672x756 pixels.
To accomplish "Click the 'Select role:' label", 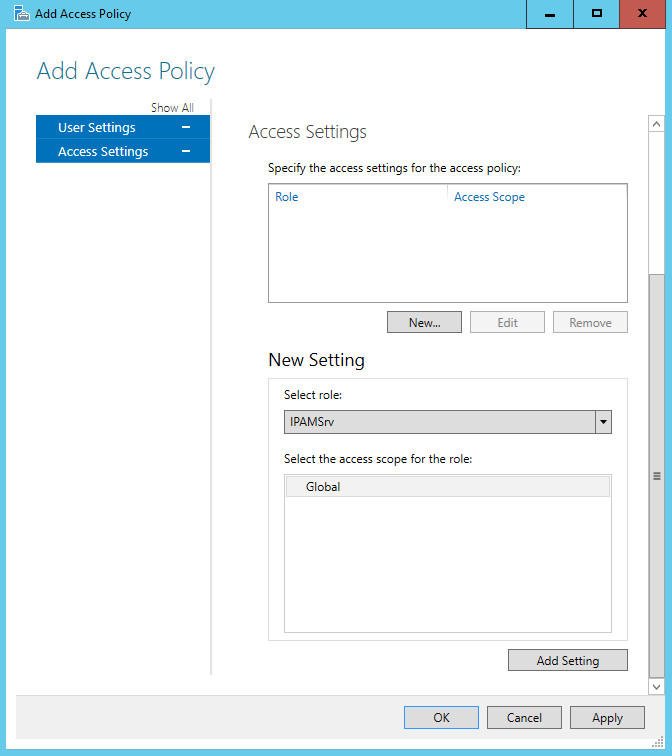I will pyautogui.click(x=312, y=395).
